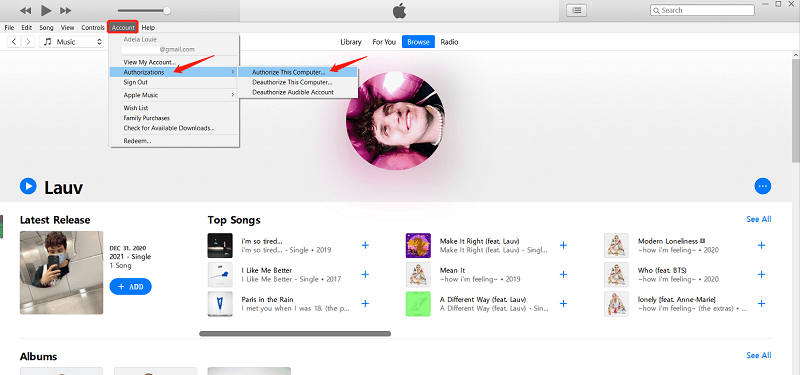The width and height of the screenshot is (800, 375).
Task: Open the Edit menu
Action: [x=27, y=28]
